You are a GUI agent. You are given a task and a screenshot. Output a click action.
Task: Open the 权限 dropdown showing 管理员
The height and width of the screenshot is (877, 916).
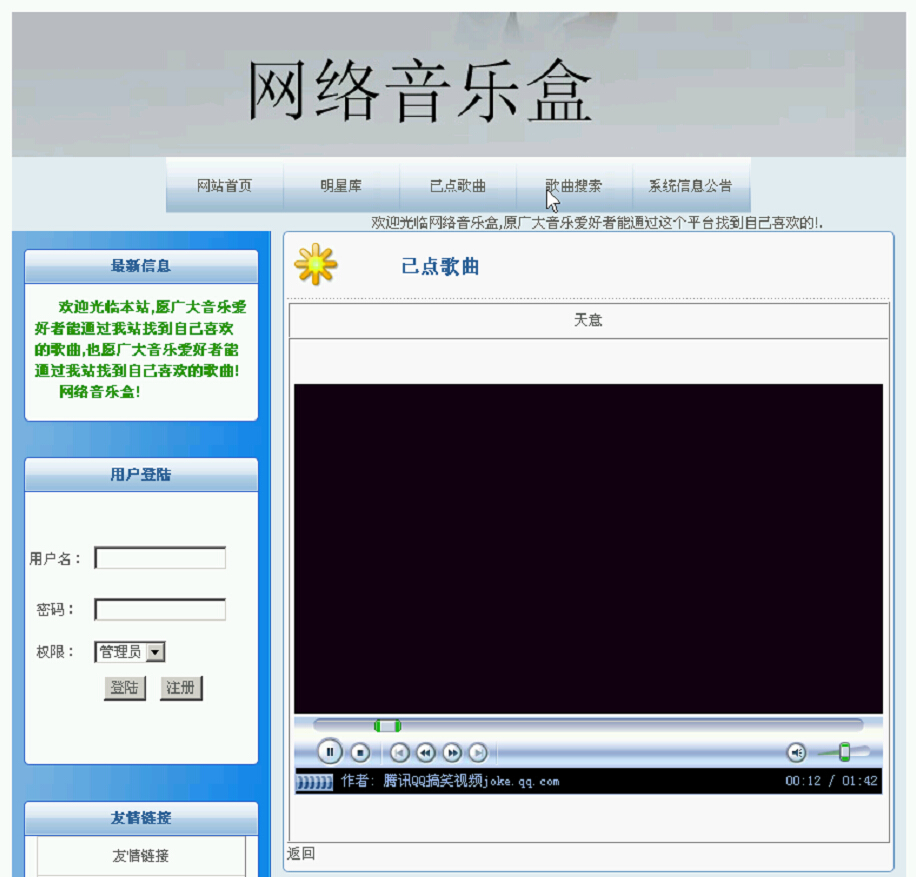130,651
